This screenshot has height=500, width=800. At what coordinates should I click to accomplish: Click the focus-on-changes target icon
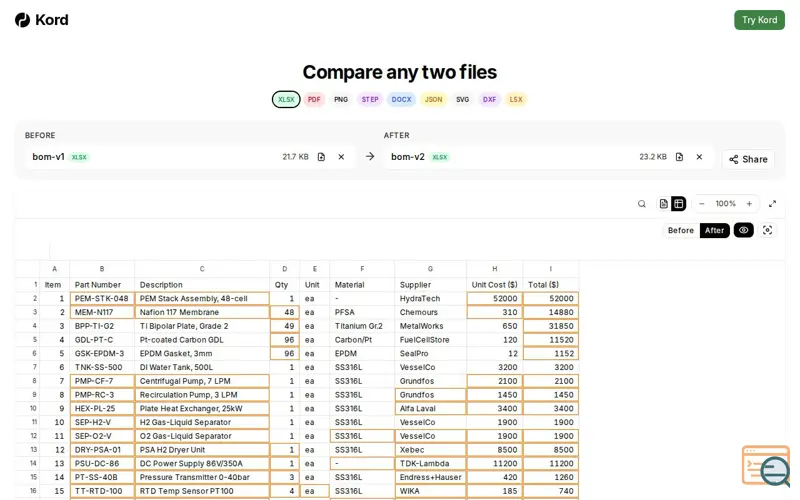[x=767, y=230]
